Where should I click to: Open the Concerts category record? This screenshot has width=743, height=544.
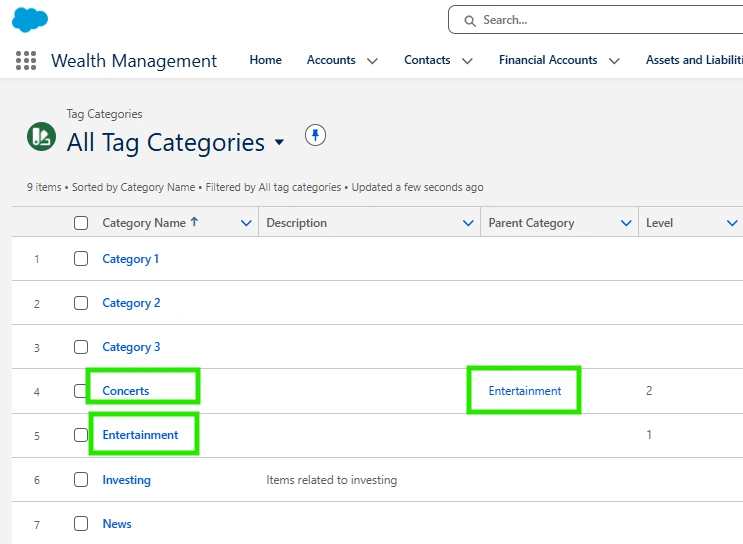click(126, 391)
